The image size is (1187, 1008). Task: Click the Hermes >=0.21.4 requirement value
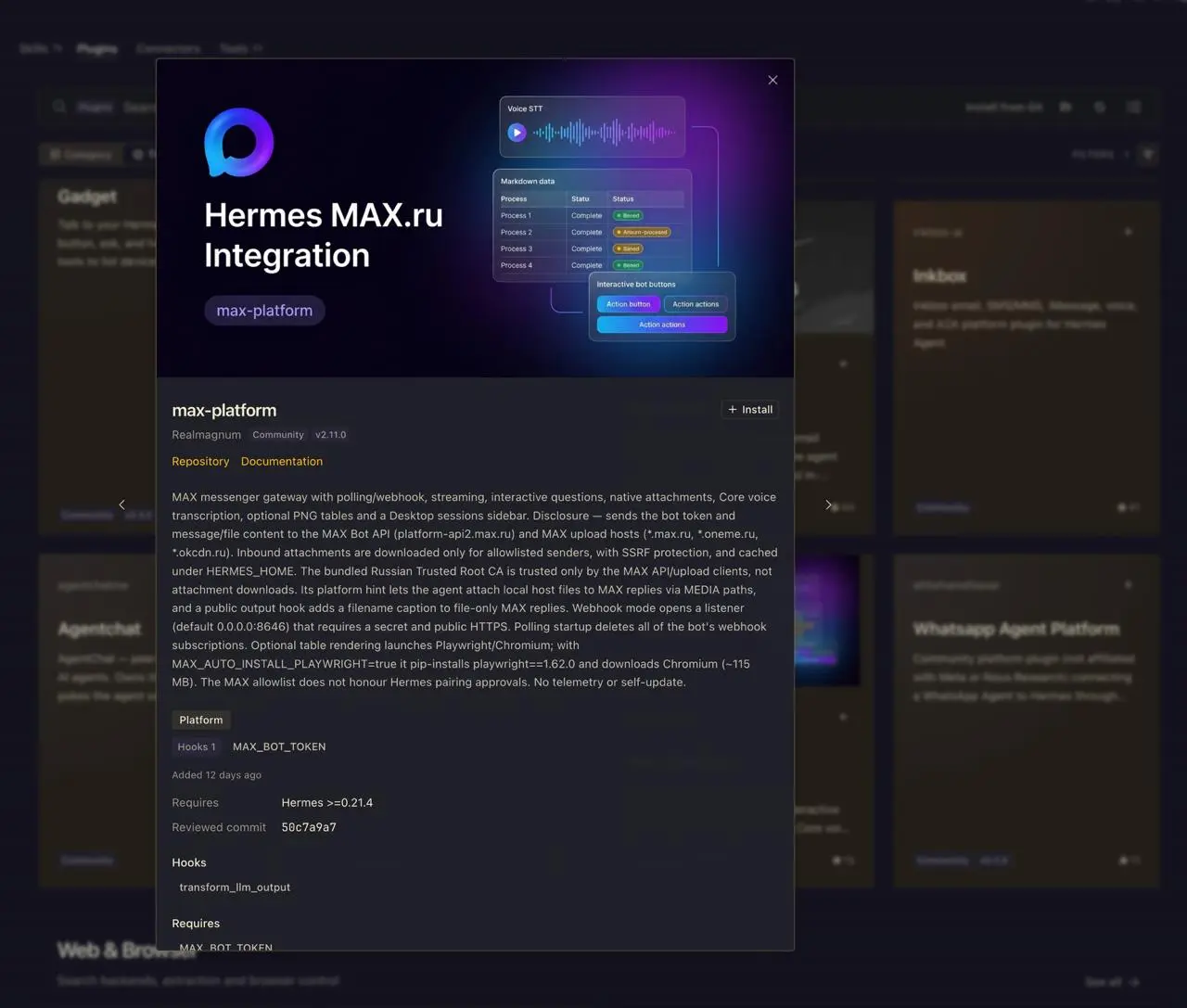(327, 803)
